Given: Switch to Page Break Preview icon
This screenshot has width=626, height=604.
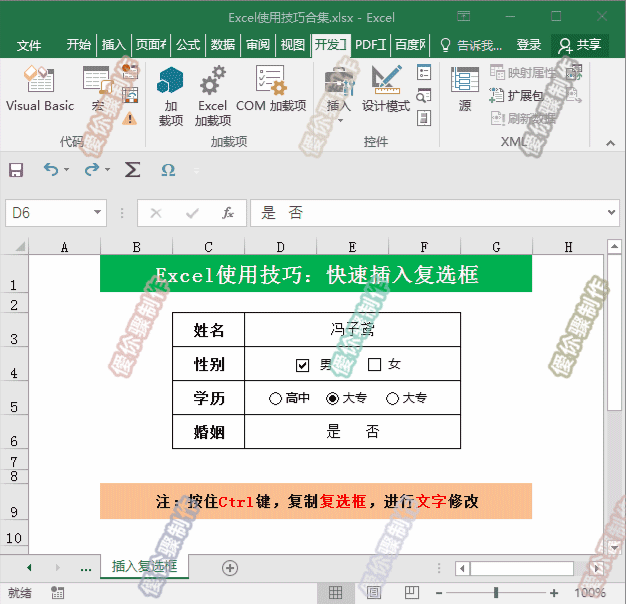Looking at the screenshot, I should (x=412, y=593).
